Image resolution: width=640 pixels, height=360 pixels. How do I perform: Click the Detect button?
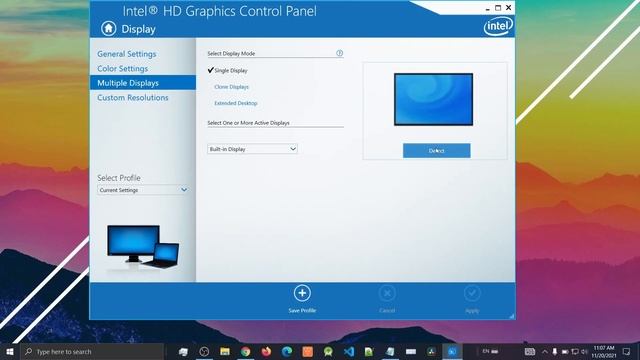click(x=436, y=151)
